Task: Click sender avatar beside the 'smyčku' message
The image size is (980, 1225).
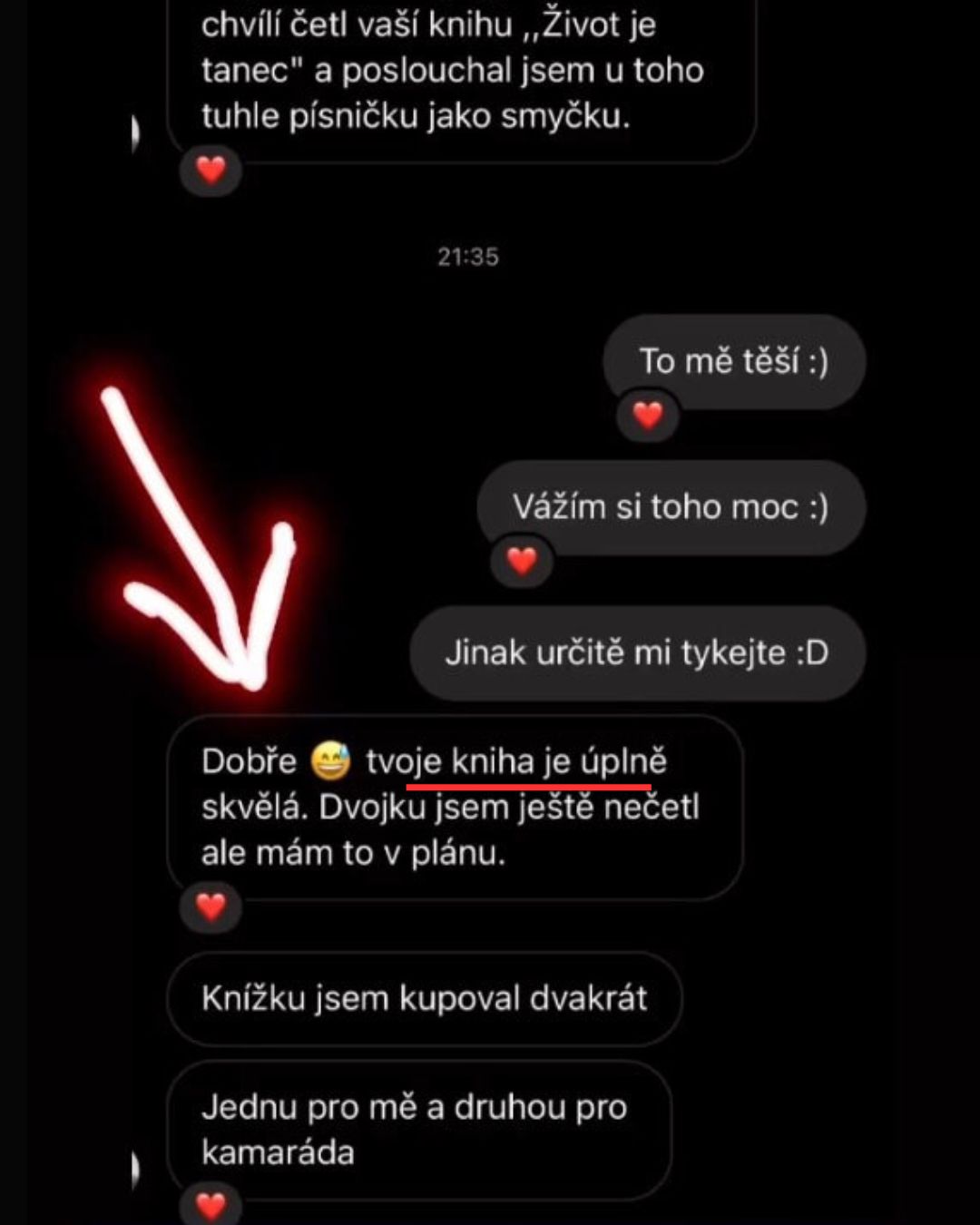Action: tap(135, 133)
